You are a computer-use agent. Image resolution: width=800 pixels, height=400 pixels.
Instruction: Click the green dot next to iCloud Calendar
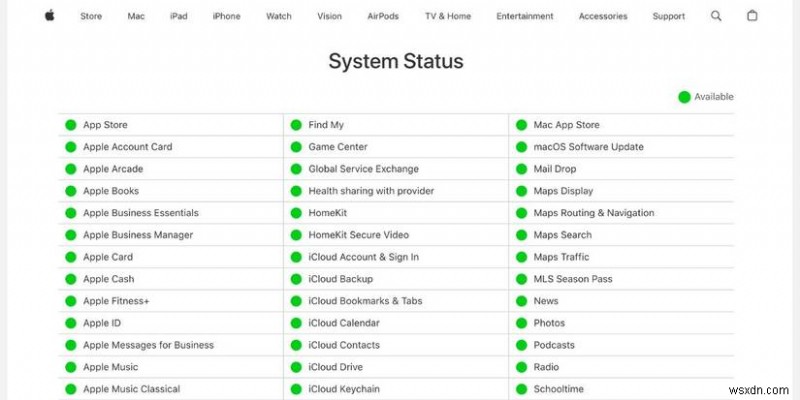[x=296, y=323]
